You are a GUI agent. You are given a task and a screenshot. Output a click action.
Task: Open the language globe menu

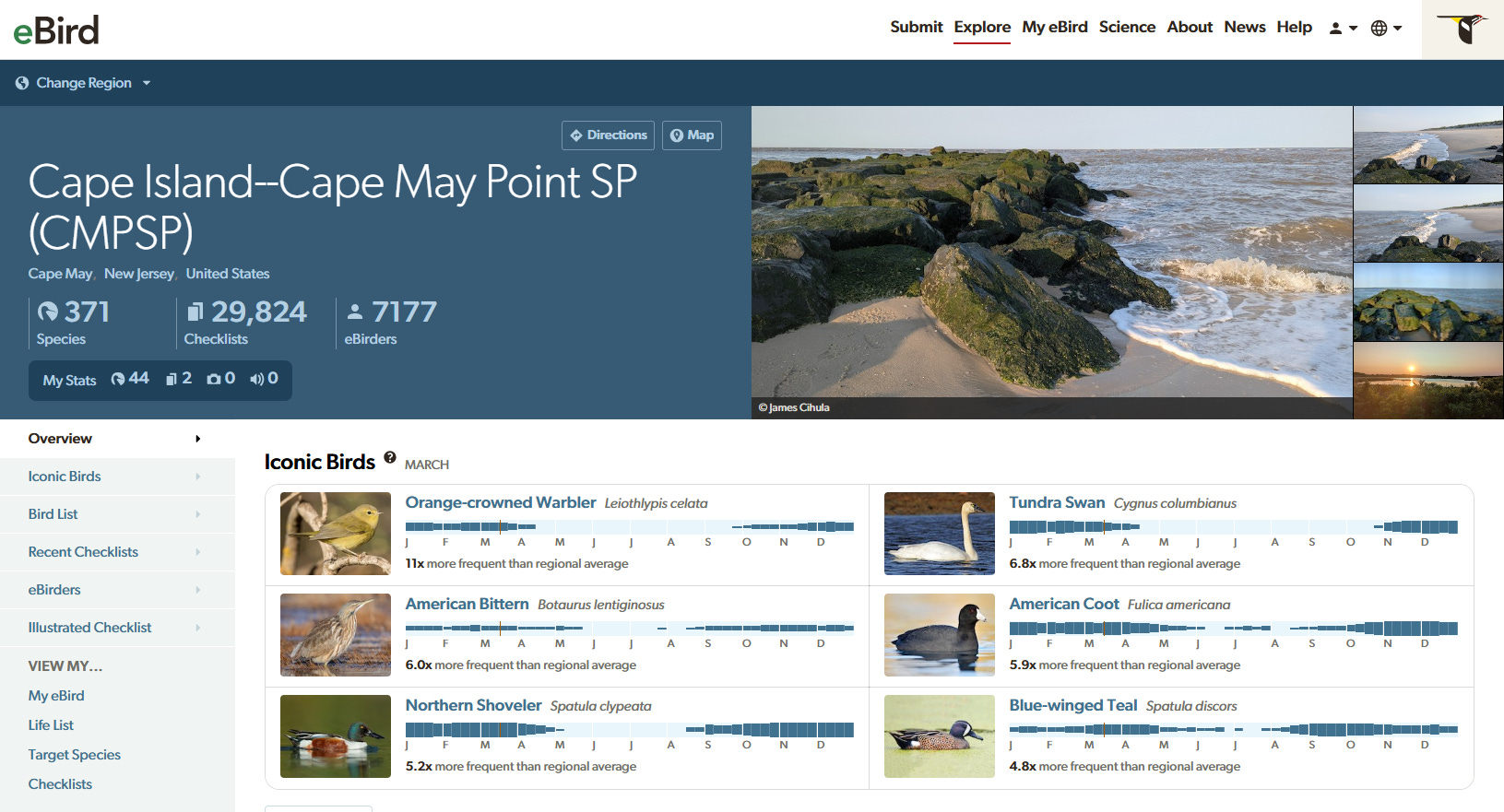(1386, 28)
